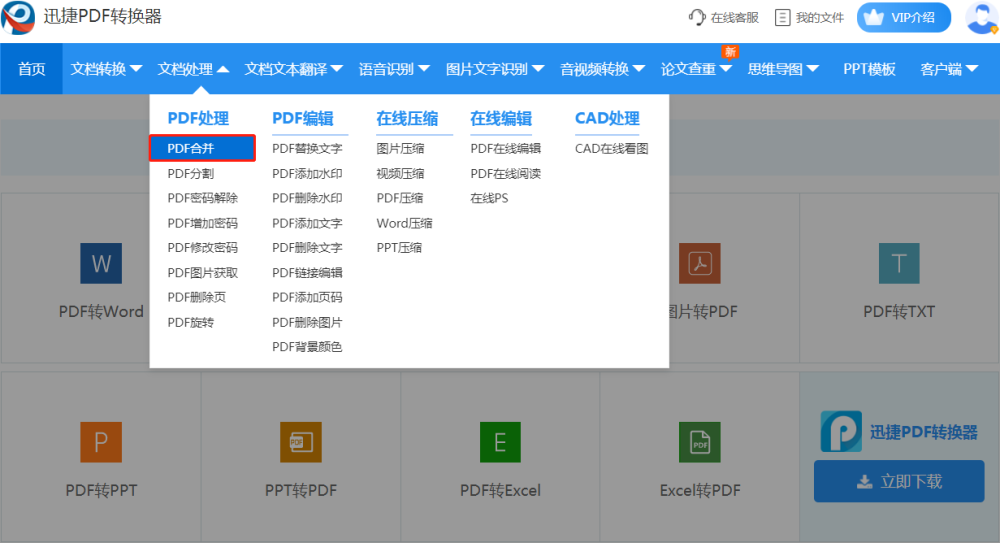Choose PDF密码解除 option
This screenshot has height=543, width=1000.
click(202, 198)
